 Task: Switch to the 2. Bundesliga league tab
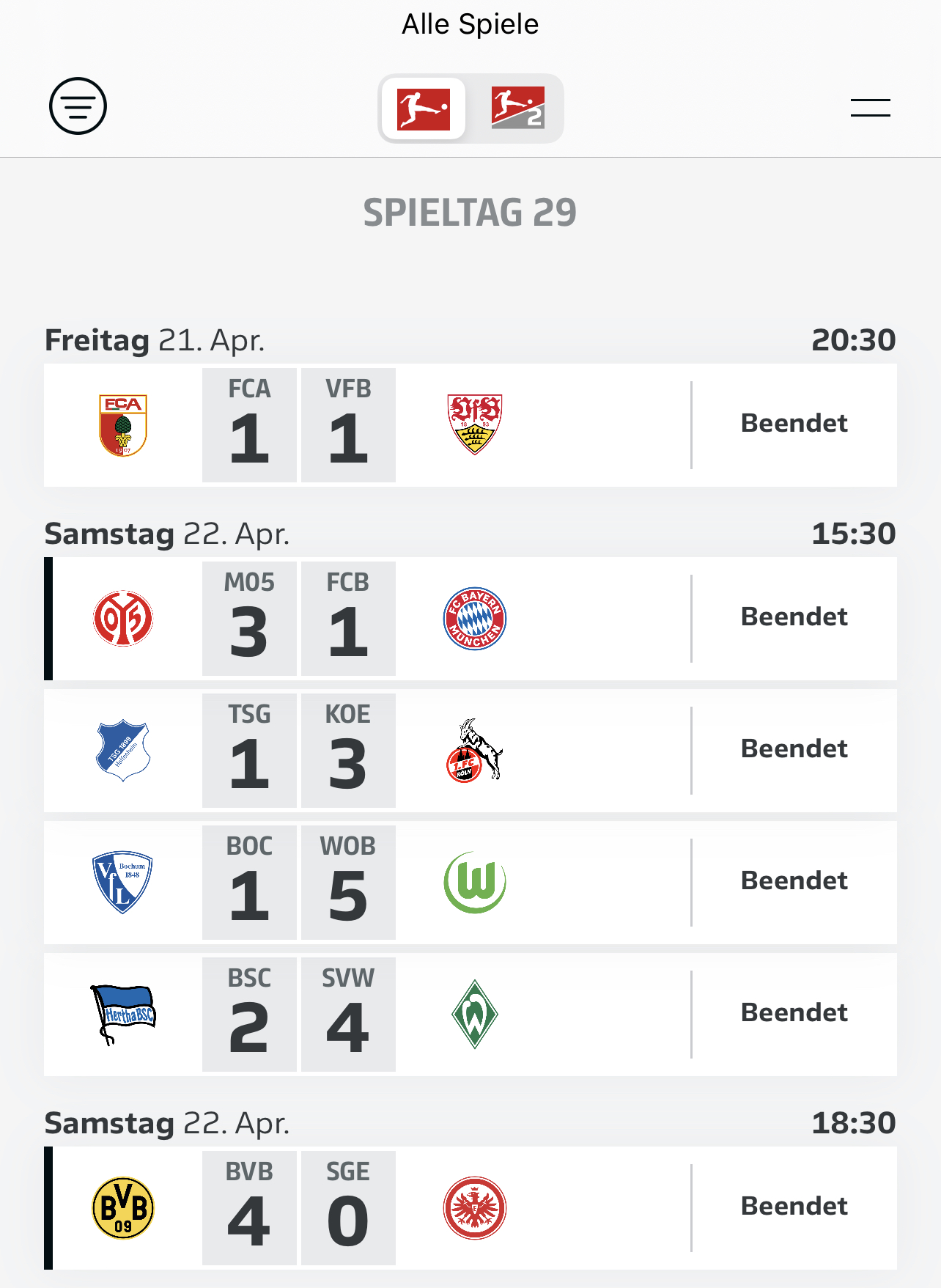[517, 108]
